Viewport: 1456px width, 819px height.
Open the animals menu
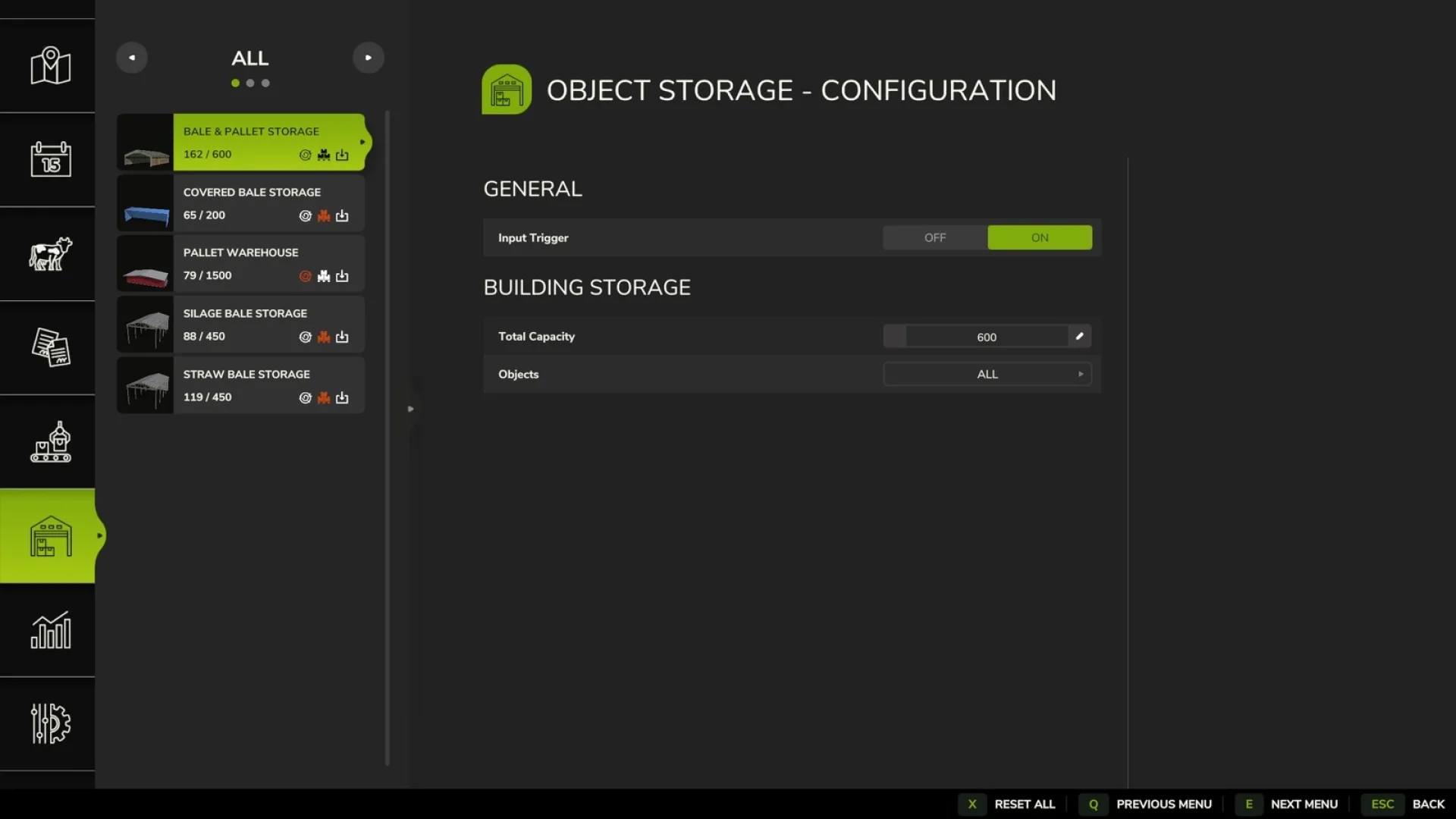(x=48, y=256)
